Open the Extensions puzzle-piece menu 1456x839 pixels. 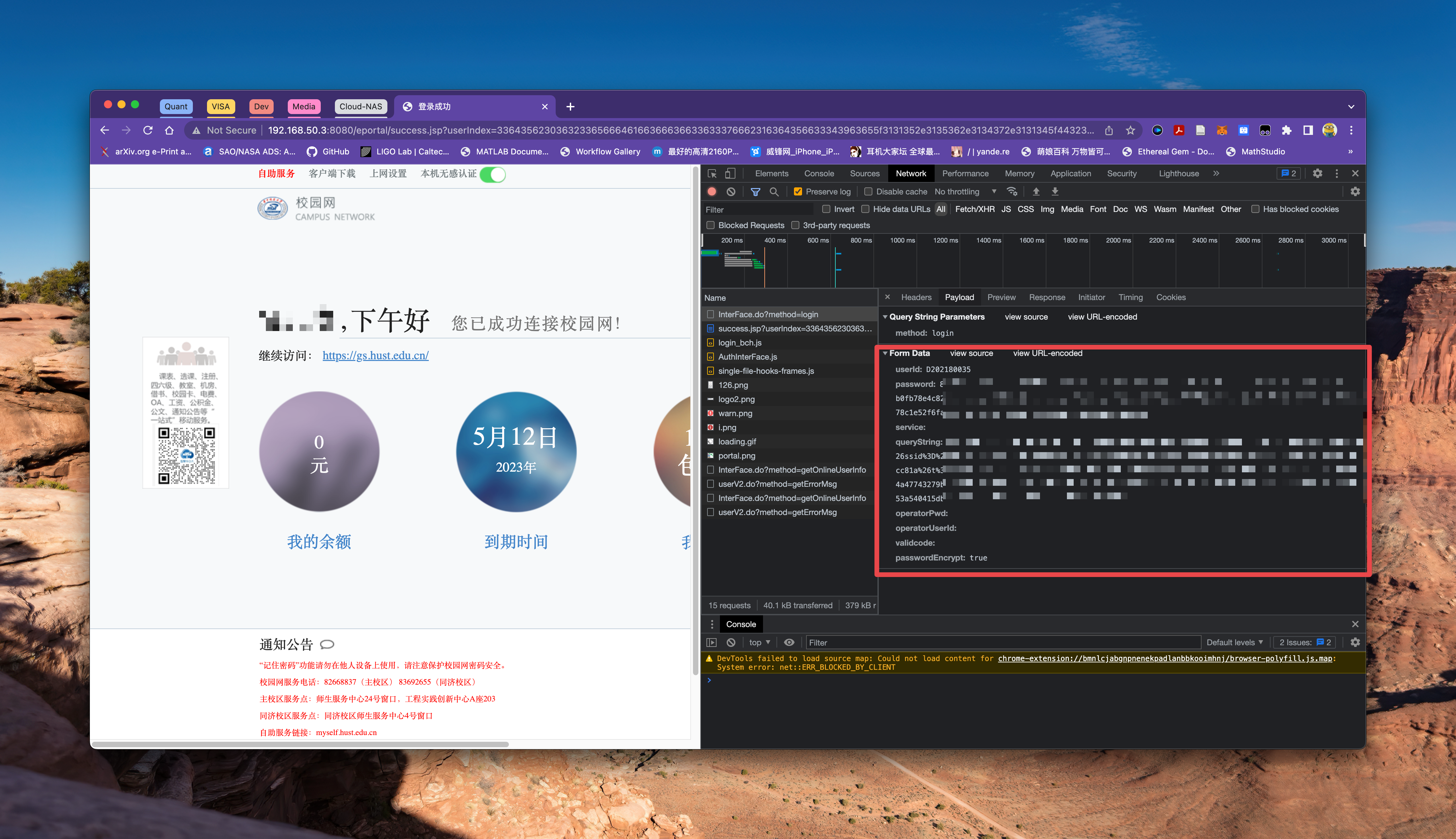tap(1286, 130)
